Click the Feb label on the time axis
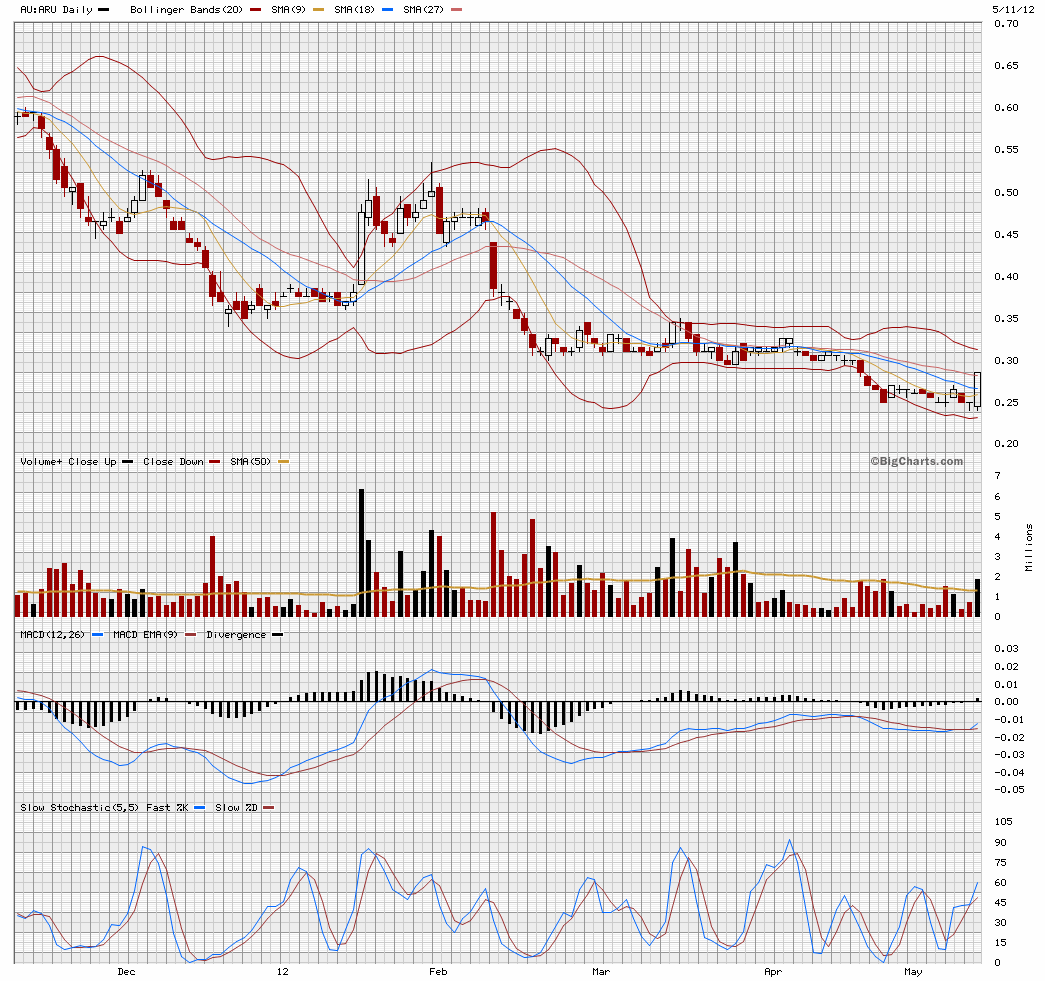The width and height of the screenshot is (1045, 981). pos(438,972)
